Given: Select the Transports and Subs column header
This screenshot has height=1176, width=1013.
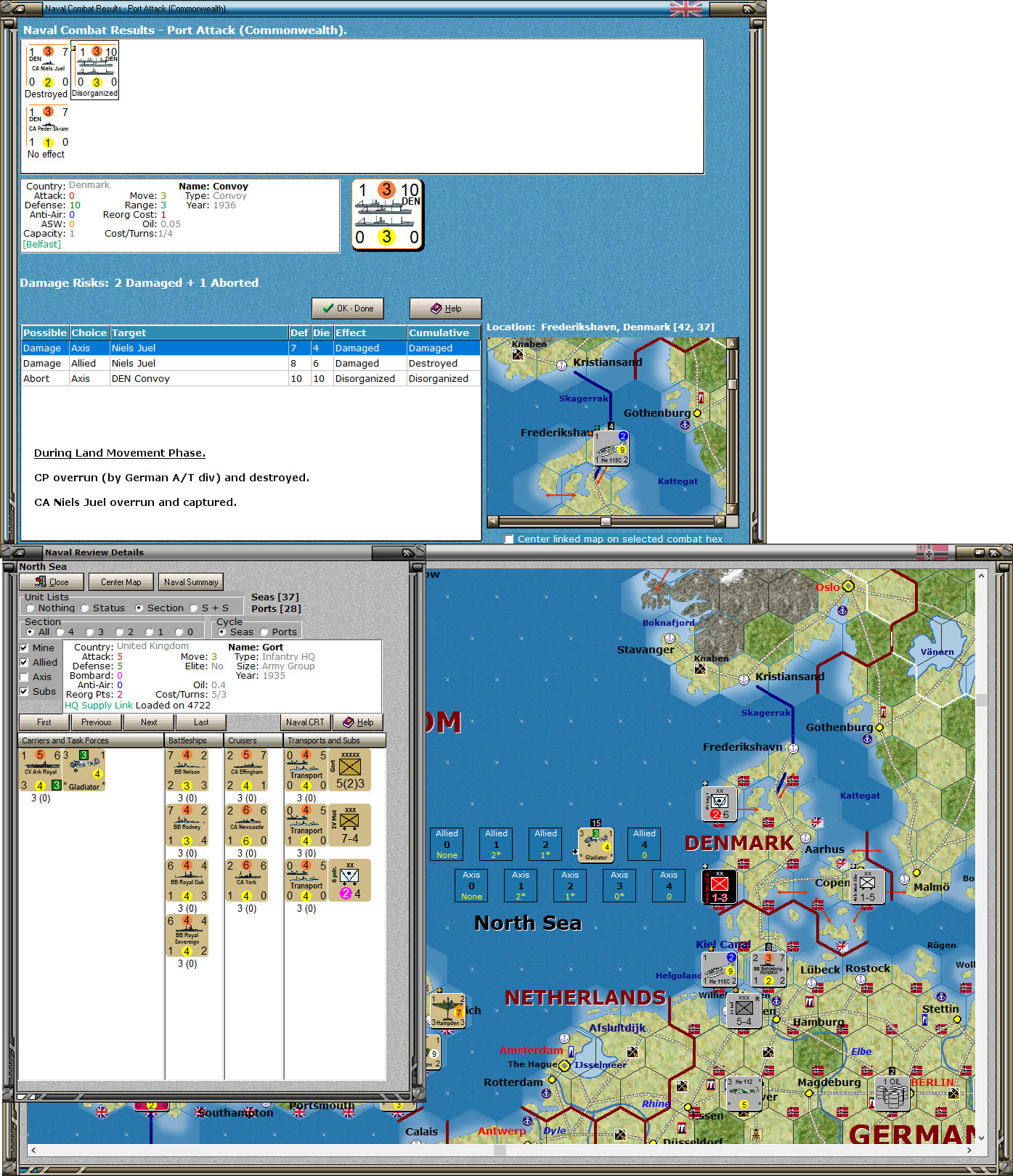Looking at the screenshot, I should click(x=335, y=740).
